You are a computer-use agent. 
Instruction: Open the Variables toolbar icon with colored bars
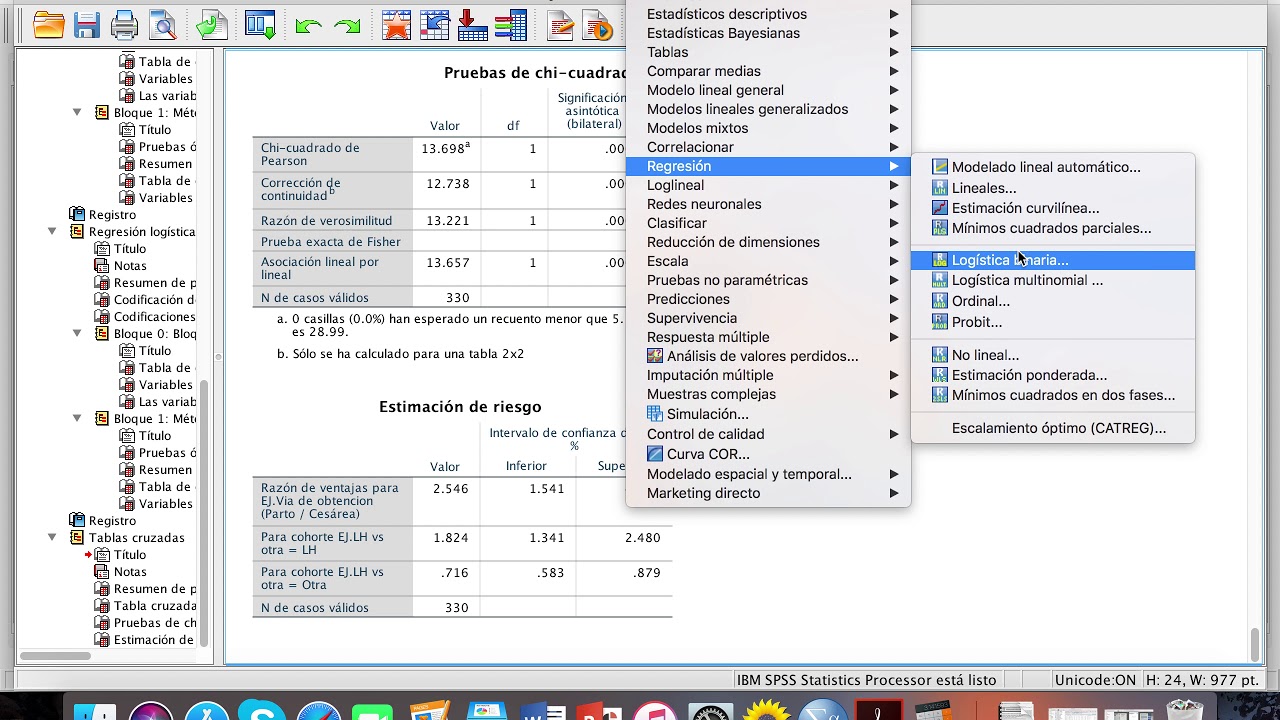click(x=510, y=25)
